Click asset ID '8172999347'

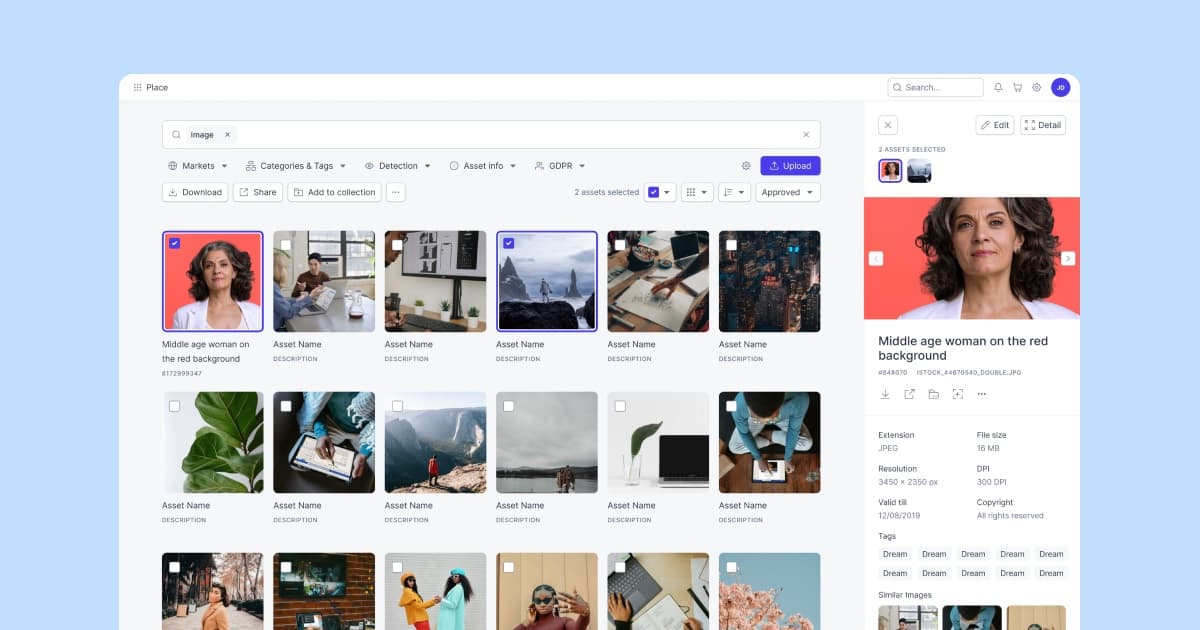click(x=182, y=373)
